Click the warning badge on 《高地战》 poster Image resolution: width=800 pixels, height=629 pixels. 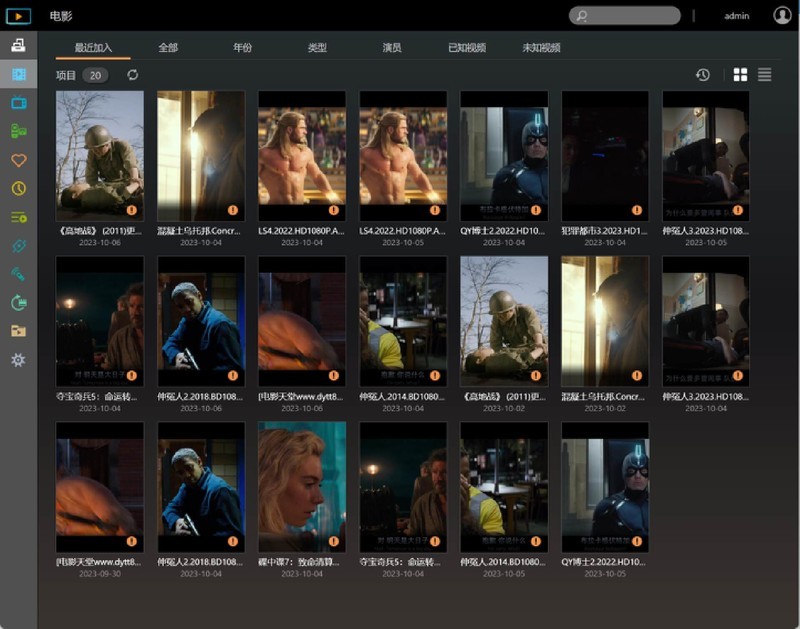131,210
